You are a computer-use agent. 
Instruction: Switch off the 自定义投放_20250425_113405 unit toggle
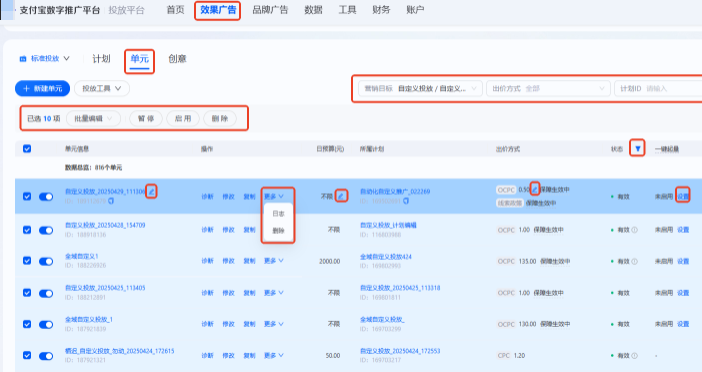click(46, 293)
